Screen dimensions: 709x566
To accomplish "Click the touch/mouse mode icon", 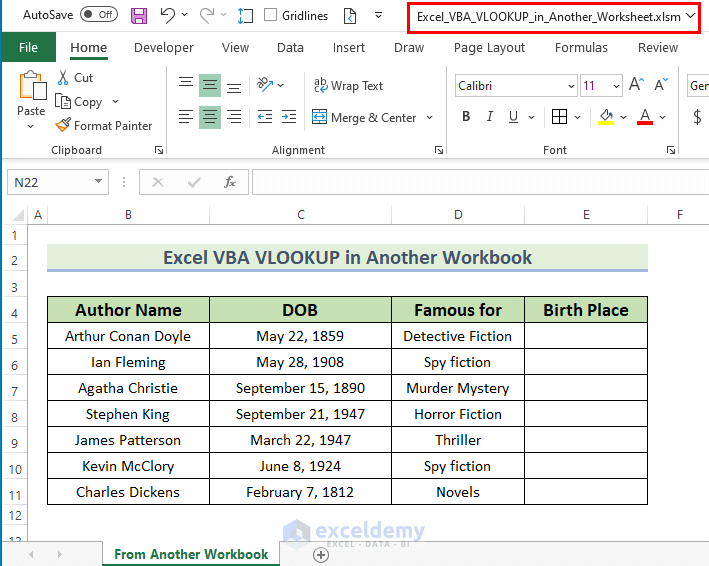I will tap(245, 16).
